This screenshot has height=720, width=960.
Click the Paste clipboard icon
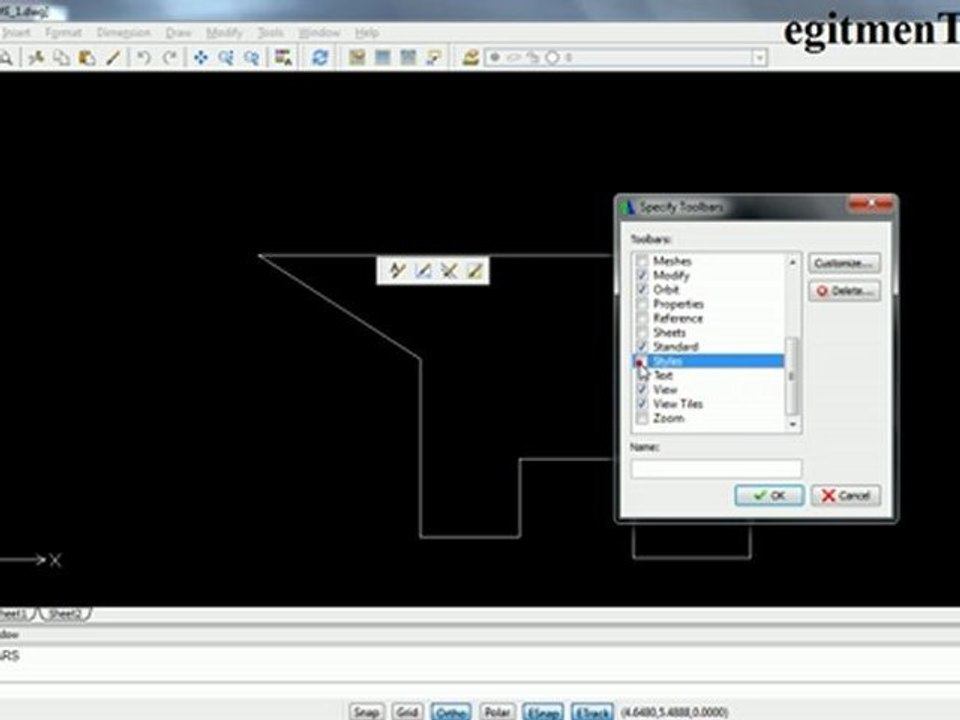(87, 58)
